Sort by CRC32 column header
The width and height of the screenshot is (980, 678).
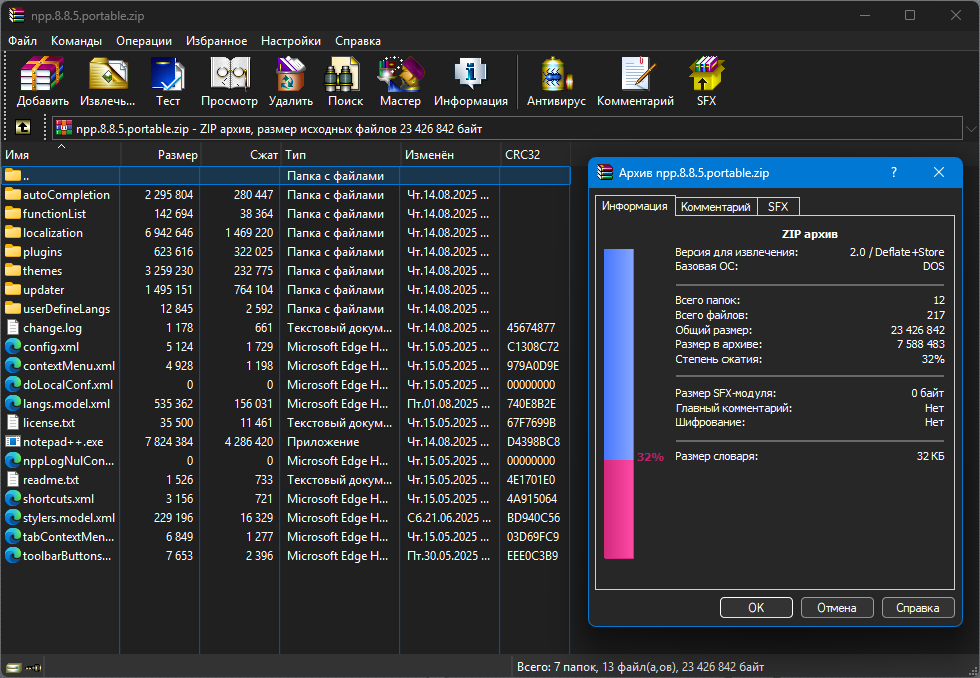[535, 154]
